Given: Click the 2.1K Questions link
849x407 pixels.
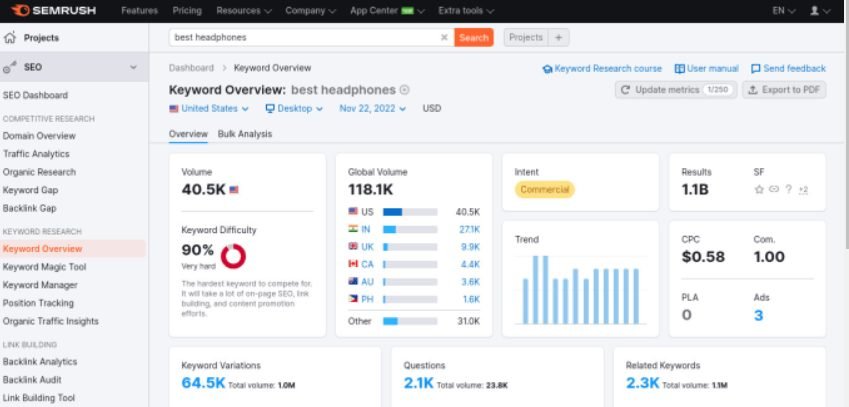Looking at the screenshot, I should click(x=419, y=383).
